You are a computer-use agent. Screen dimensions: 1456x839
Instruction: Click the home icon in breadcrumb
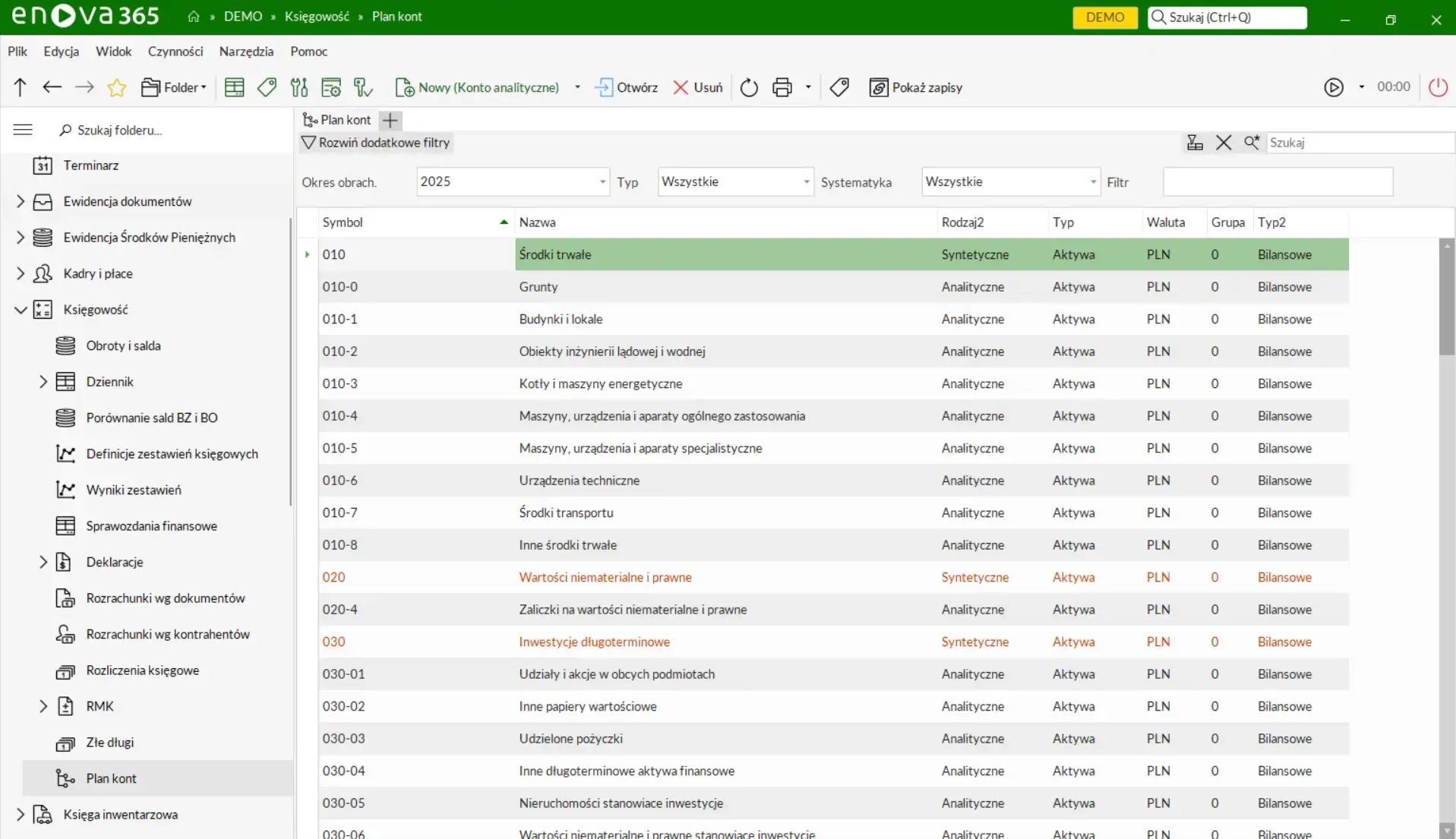tap(194, 17)
